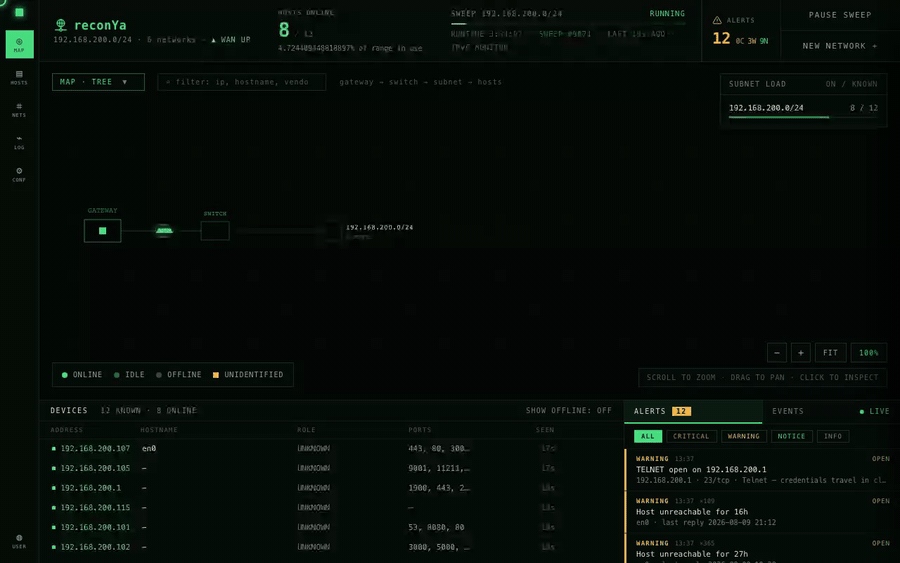Sort devices by SEEN column
This screenshot has height=563, width=900.
click(545, 430)
